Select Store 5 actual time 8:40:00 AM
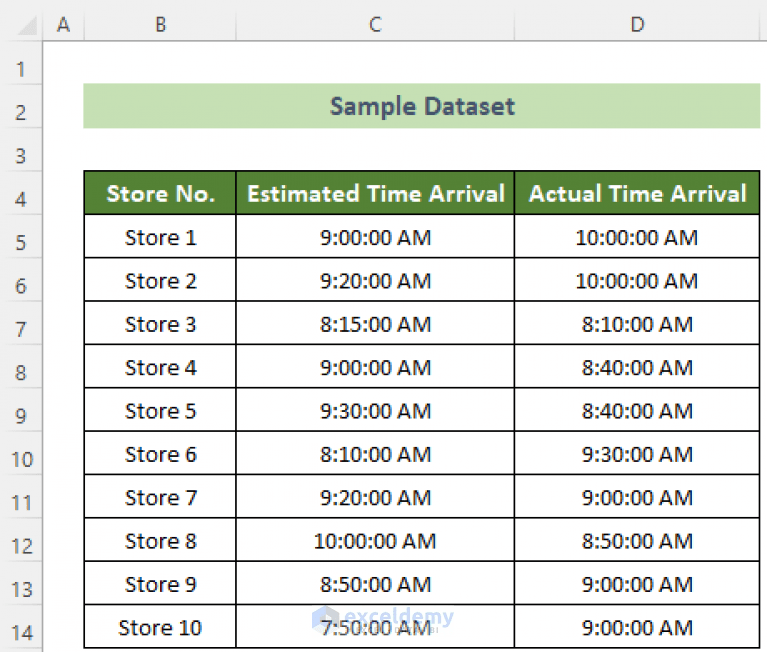 point(637,410)
